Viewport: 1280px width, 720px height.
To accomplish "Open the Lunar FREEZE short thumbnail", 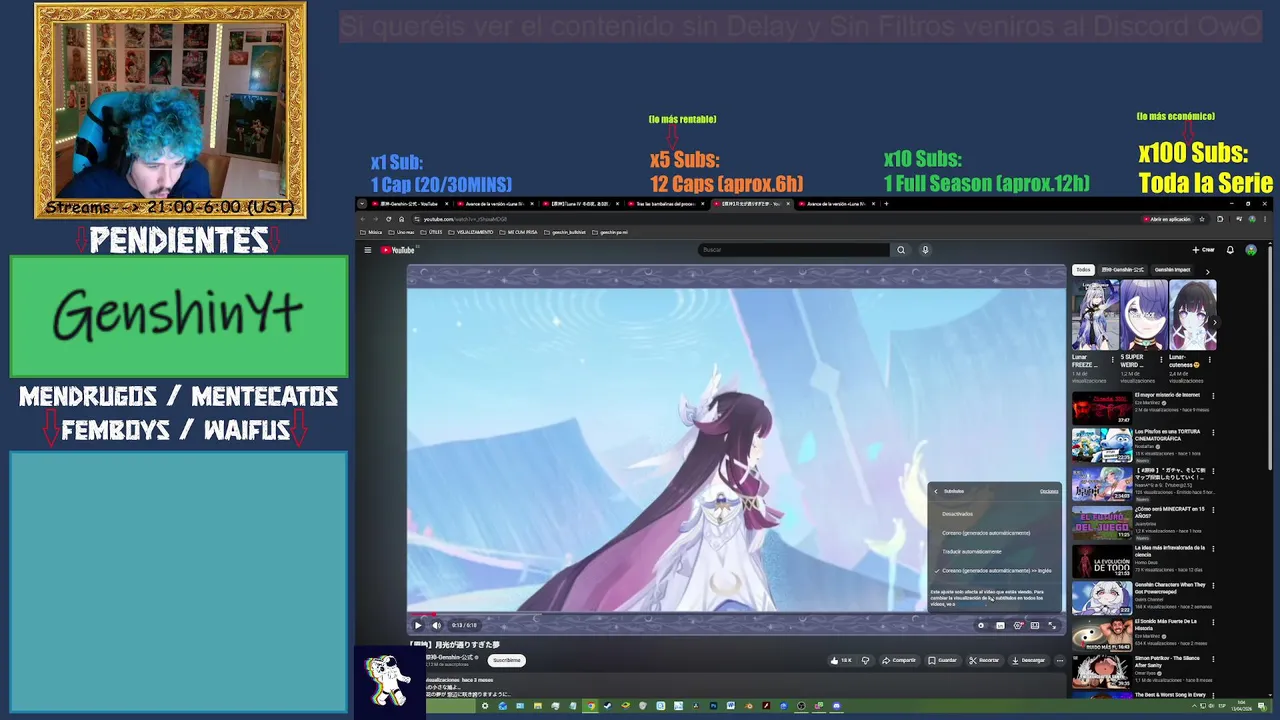I will click(x=1094, y=315).
